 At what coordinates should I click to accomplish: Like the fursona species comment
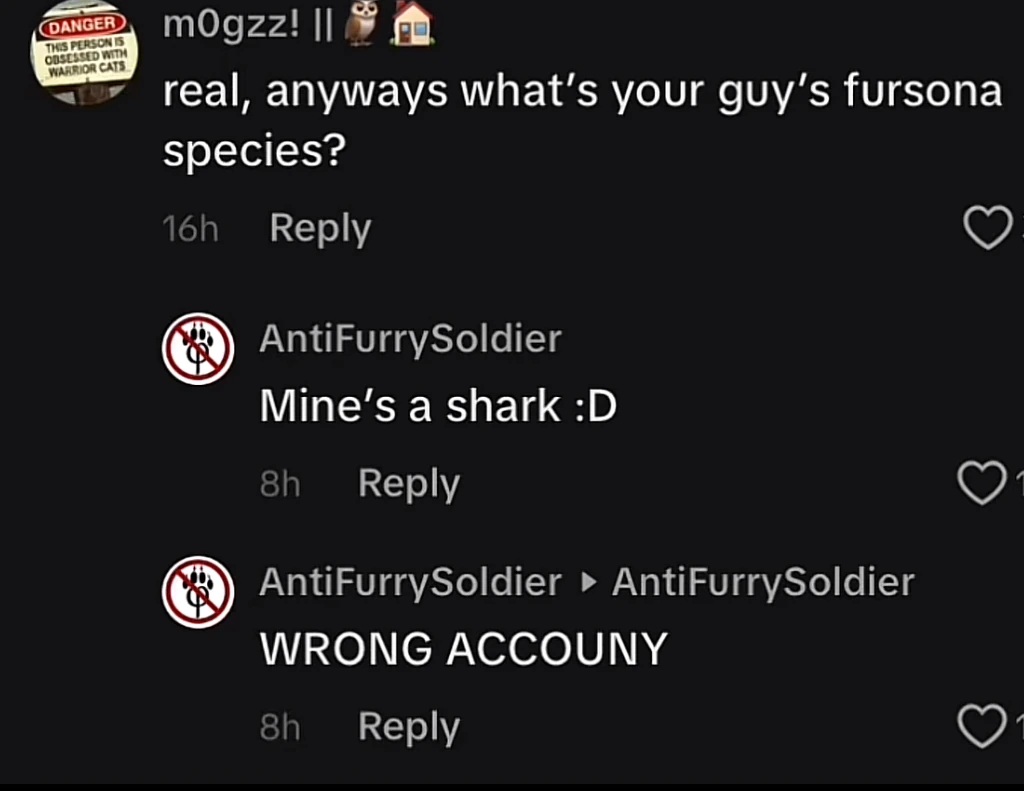tap(988, 228)
